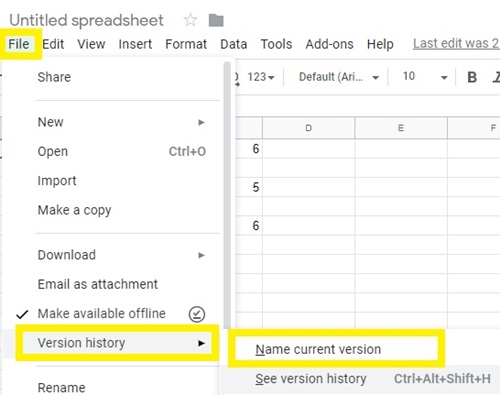500x395 pixels.
Task: Select column E header
Action: coord(401,128)
